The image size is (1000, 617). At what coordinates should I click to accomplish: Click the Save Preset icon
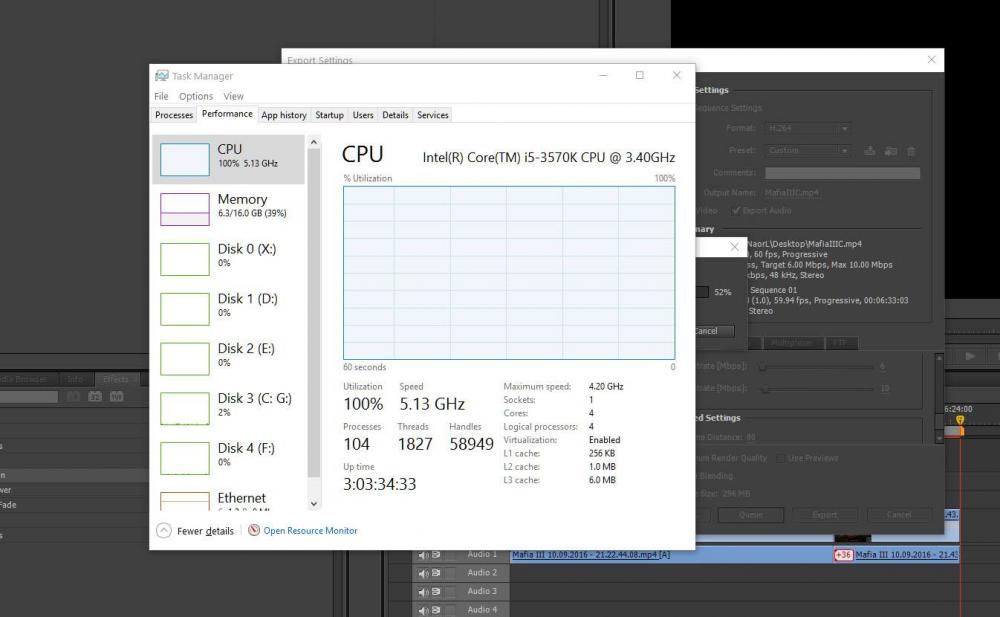[869, 151]
